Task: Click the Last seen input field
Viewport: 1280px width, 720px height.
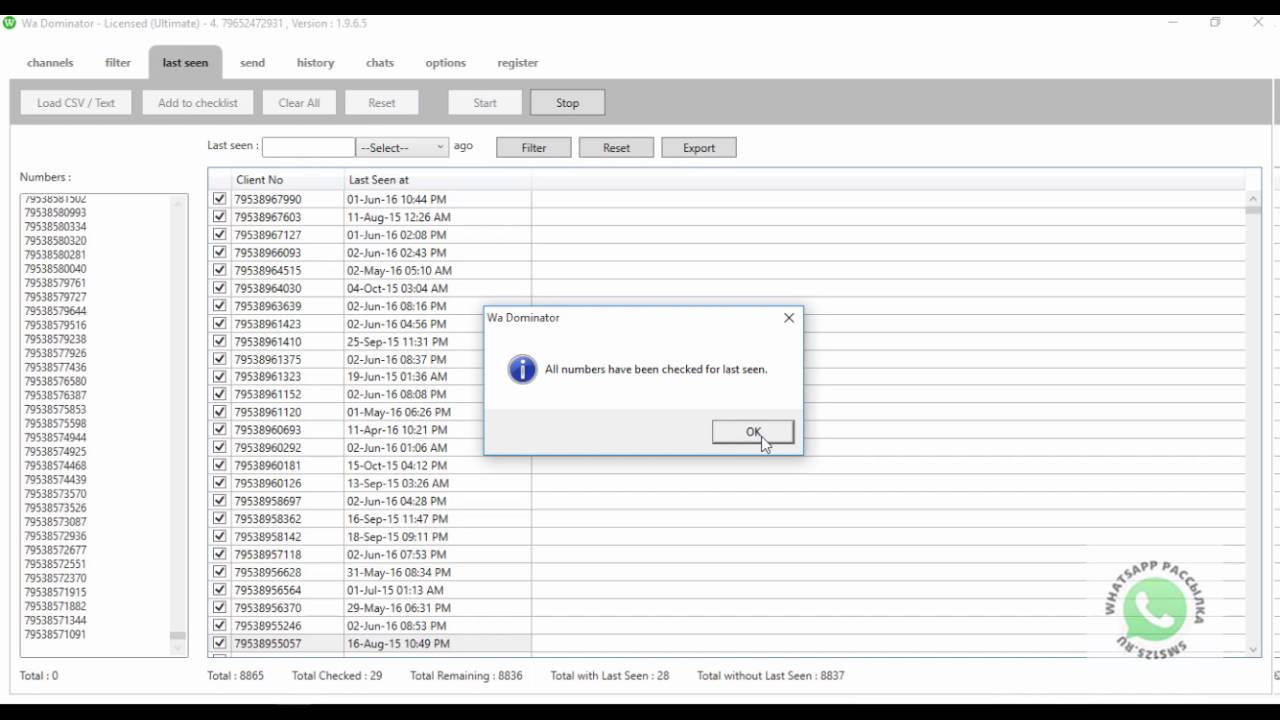Action: 307,146
